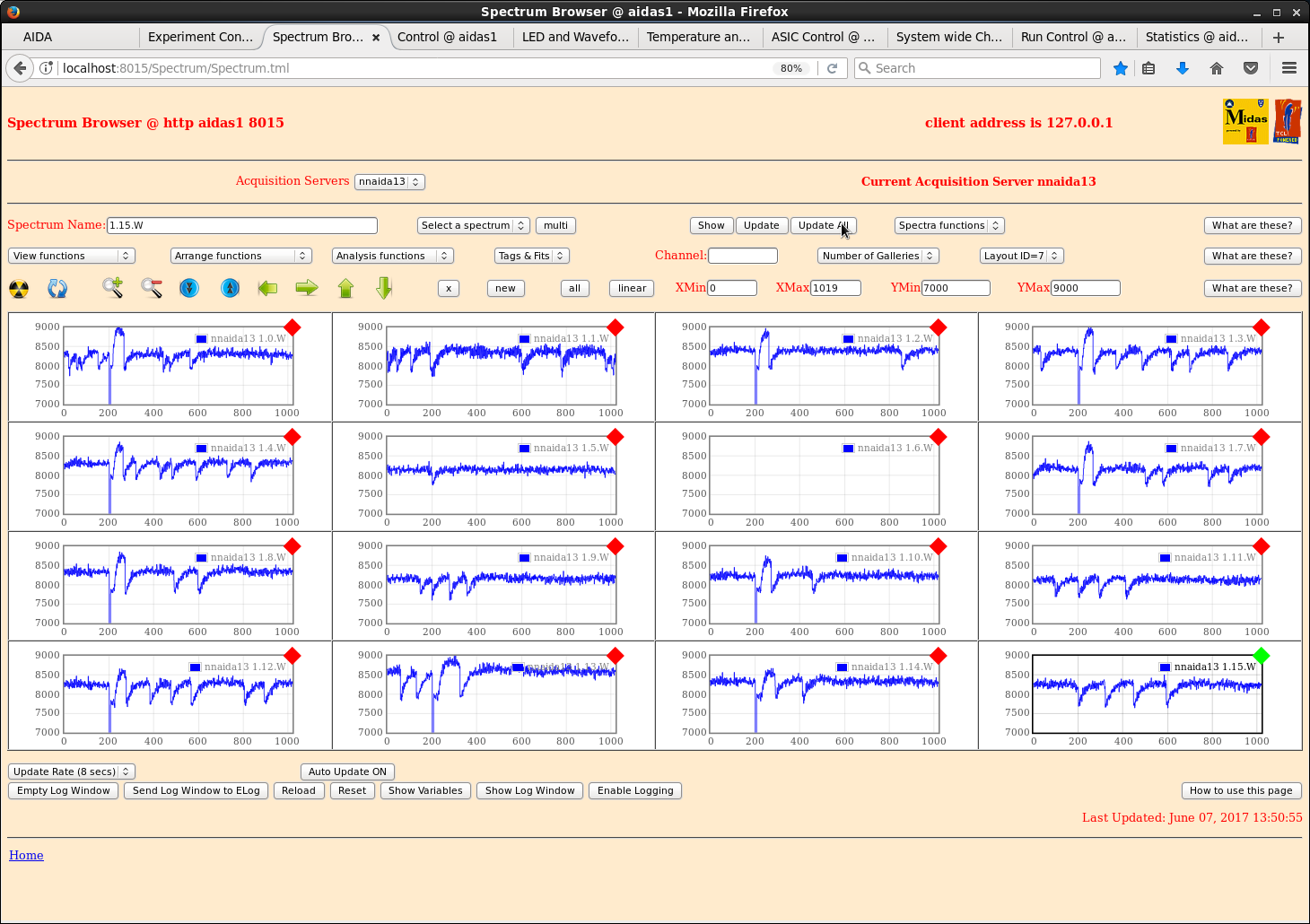
Task: Open the Number of Galleries dropdown
Action: pos(878,256)
